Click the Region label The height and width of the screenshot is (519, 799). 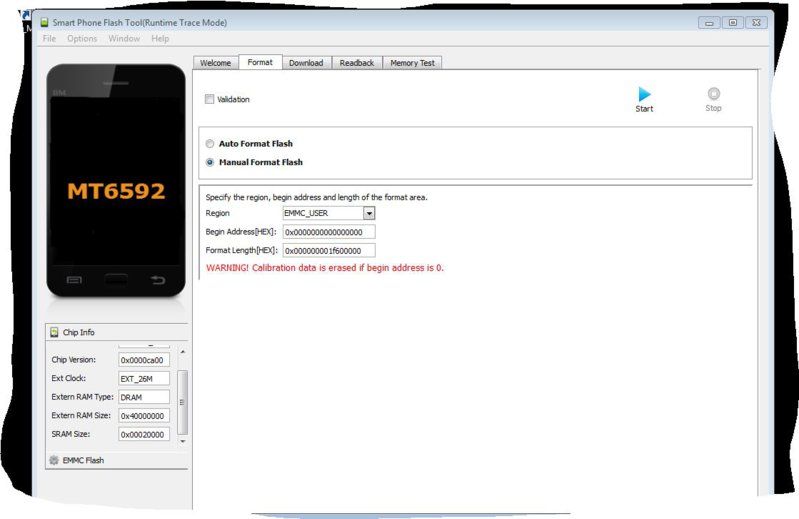click(218, 213)
